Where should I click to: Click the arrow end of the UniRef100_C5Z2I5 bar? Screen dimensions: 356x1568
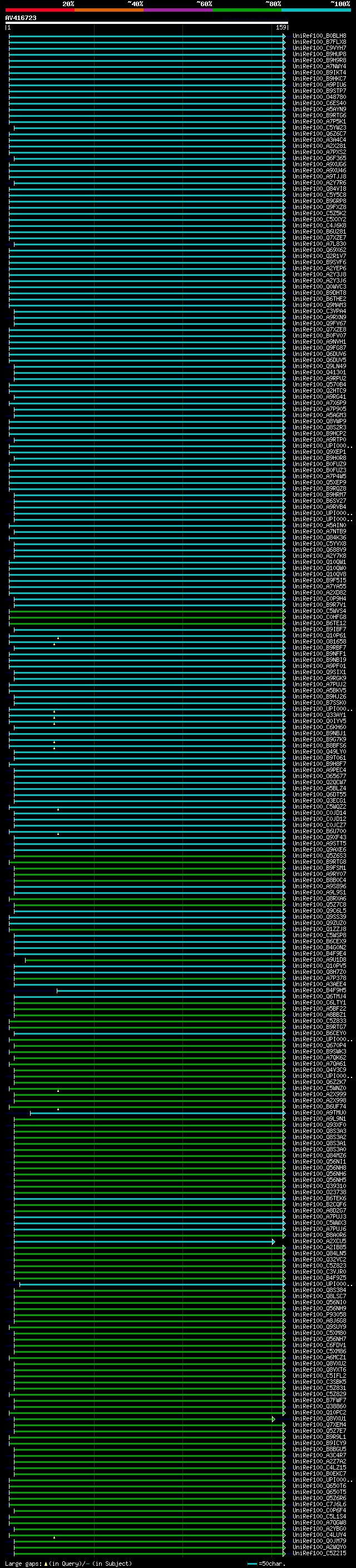284,1554
